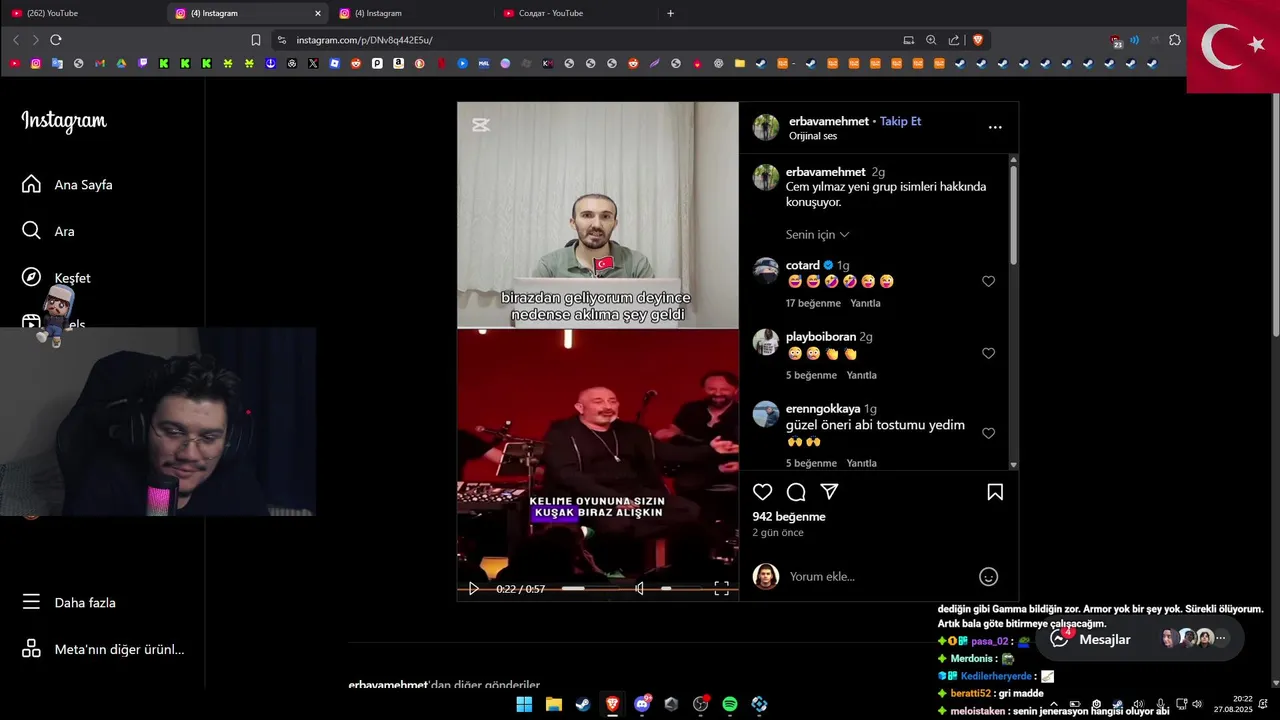Image resolution: width=1280 pixels, height=720 pixels.
Task: Click the share icon in address bar
Action: 953,40
